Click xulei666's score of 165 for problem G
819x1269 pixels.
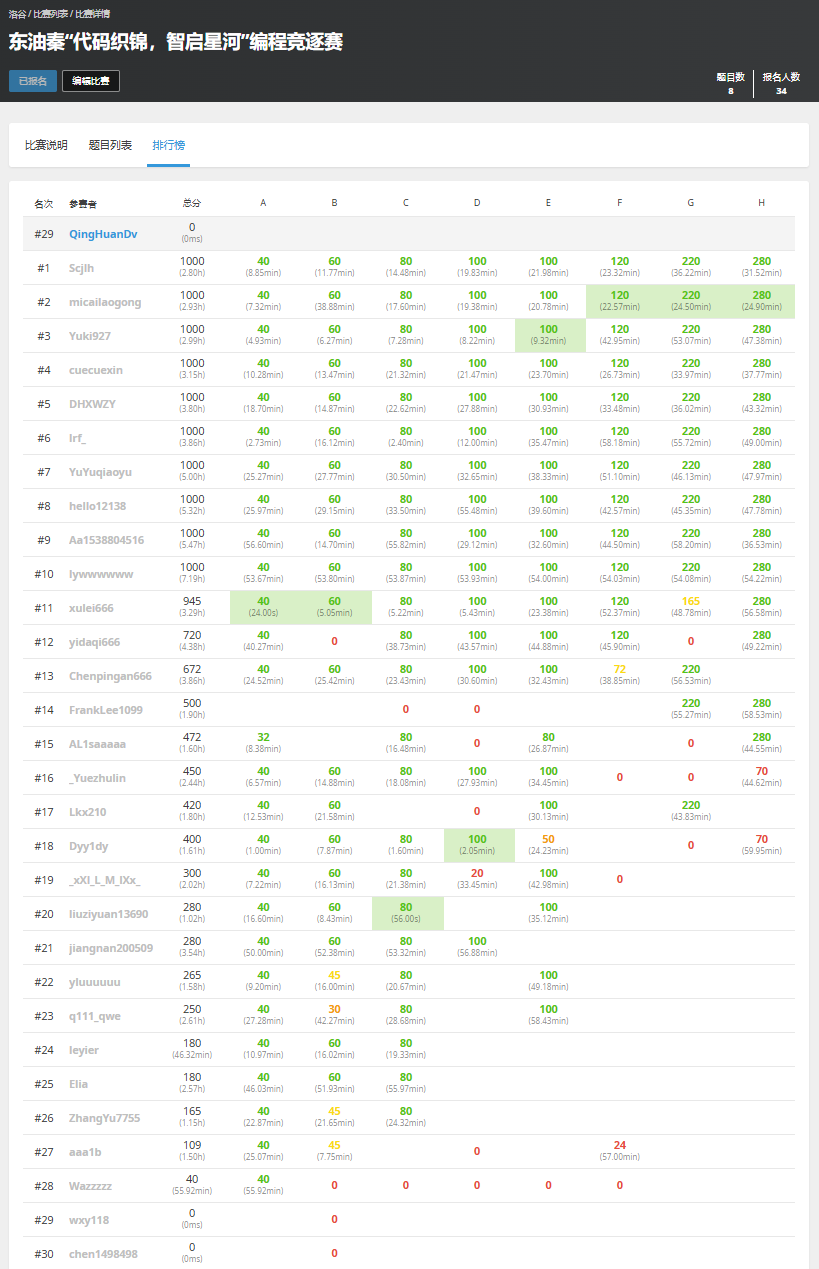(690, 602)
